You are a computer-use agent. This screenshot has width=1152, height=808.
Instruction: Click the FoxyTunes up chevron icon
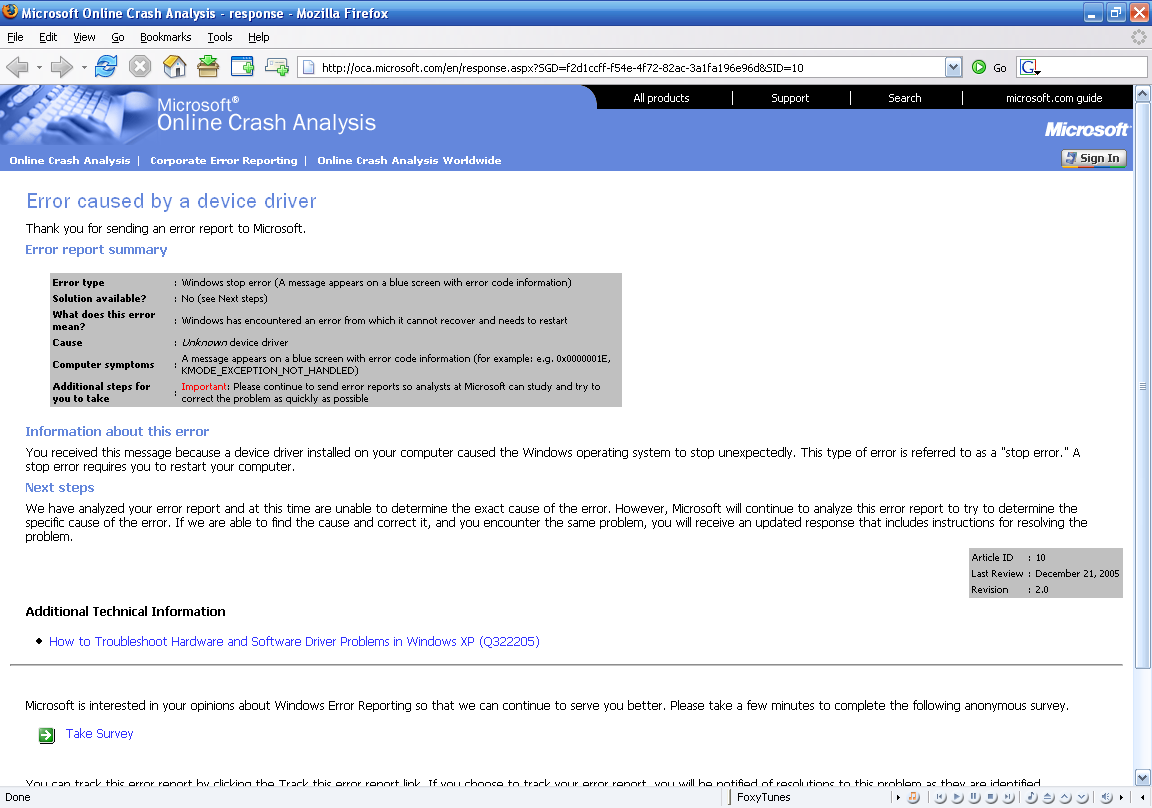point(1065,797)
